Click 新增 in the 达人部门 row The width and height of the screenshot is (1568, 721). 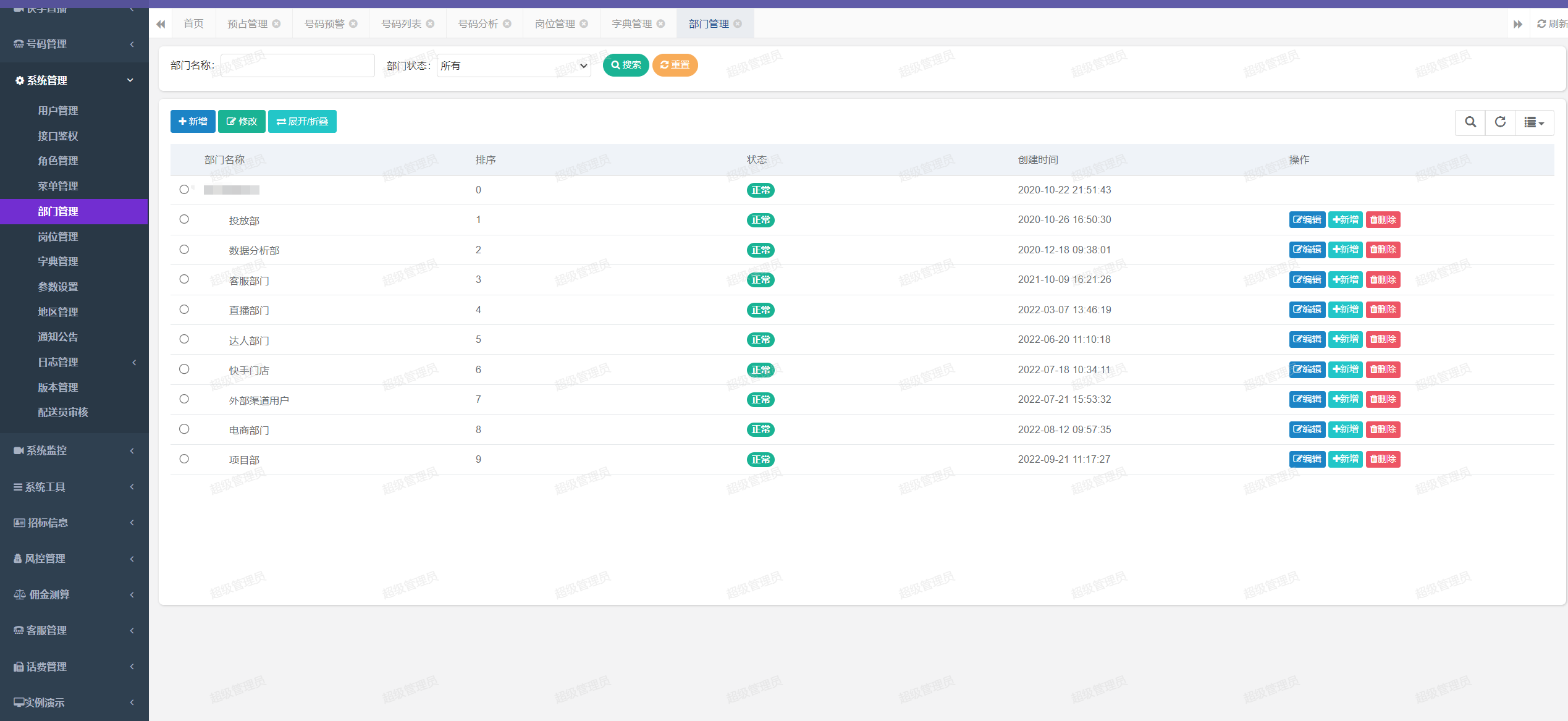coord(1346,339)
